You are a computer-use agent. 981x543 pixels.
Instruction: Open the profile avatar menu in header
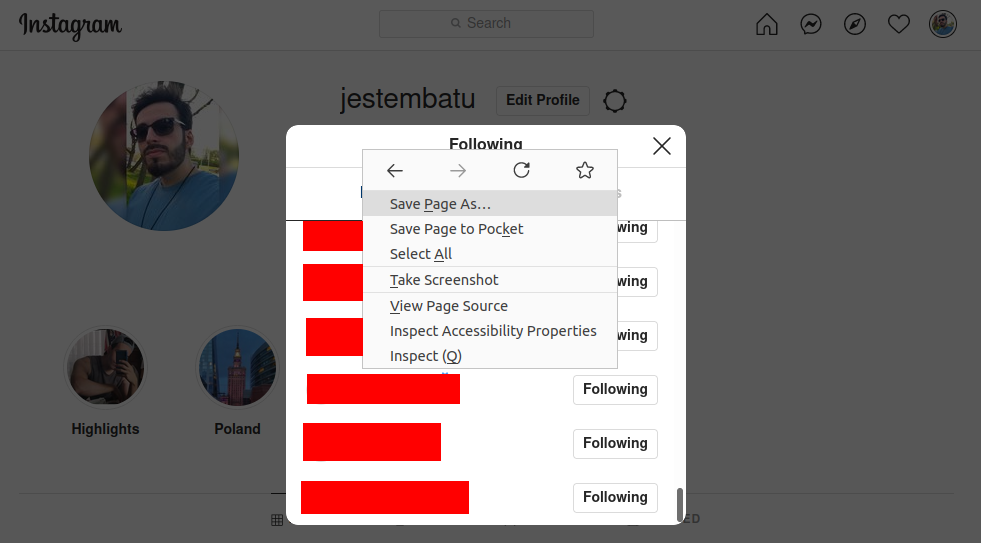(x=942, y=24)
